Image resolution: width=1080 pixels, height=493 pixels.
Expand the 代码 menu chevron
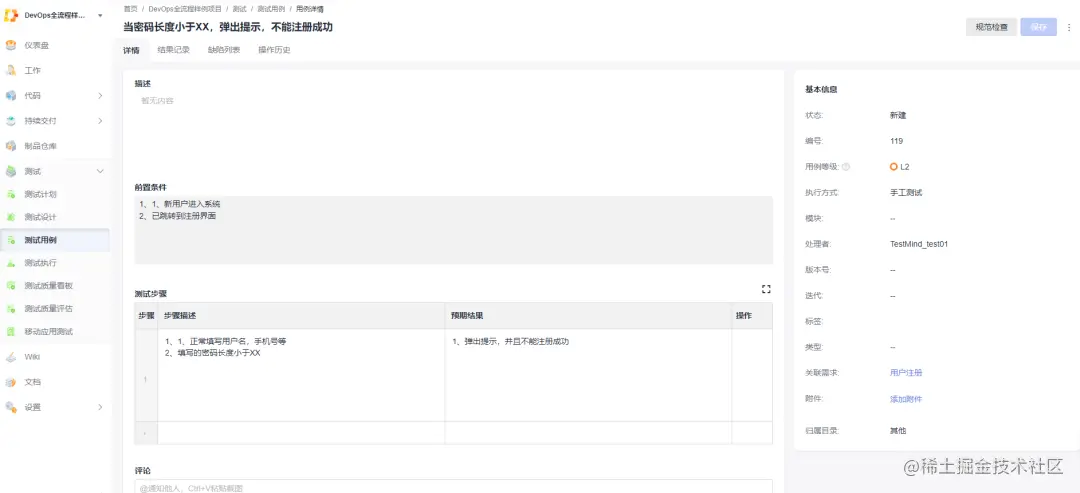point(101,96)
